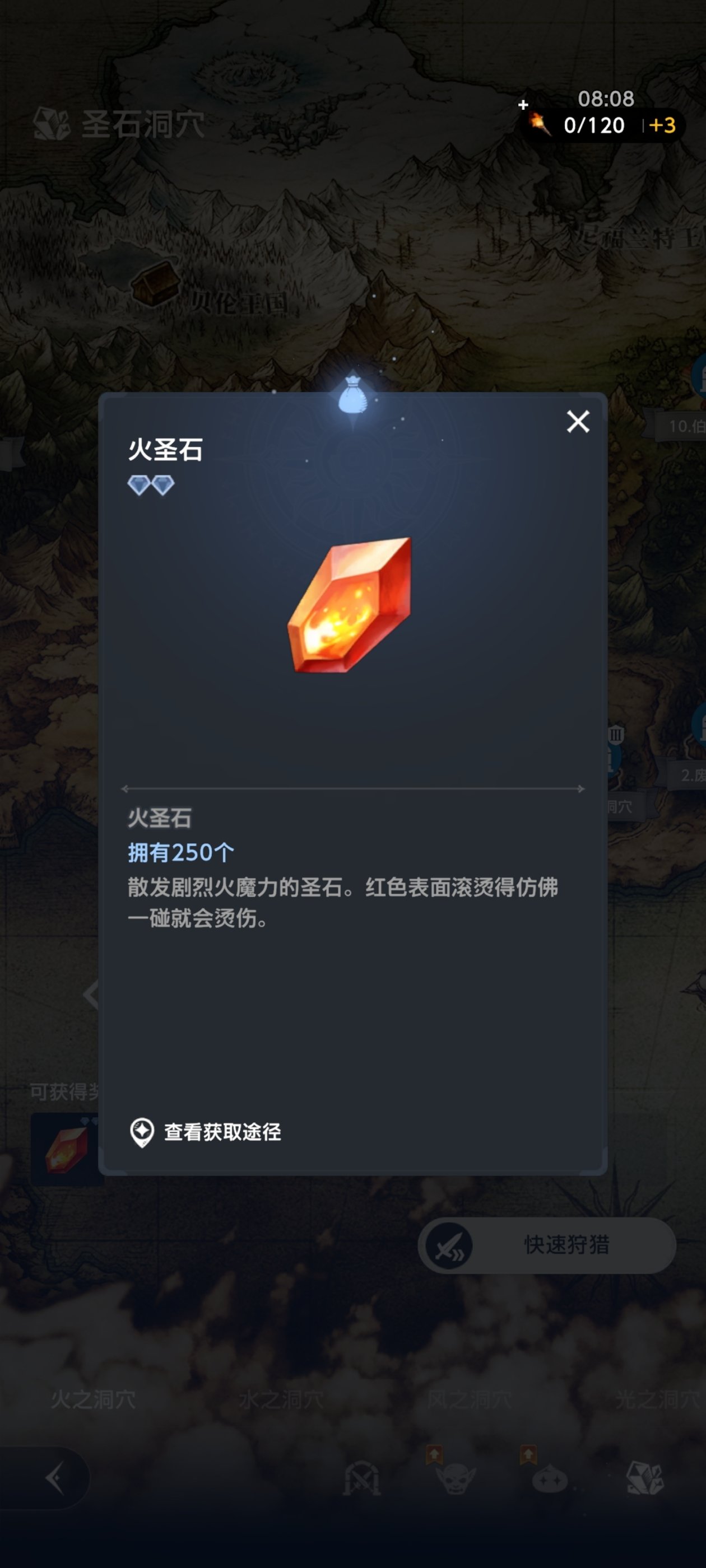This screenshot has height=1568, width=706.
Task: Tap the yellow +3 bonus indicator
Action: [x=663, y=125]
